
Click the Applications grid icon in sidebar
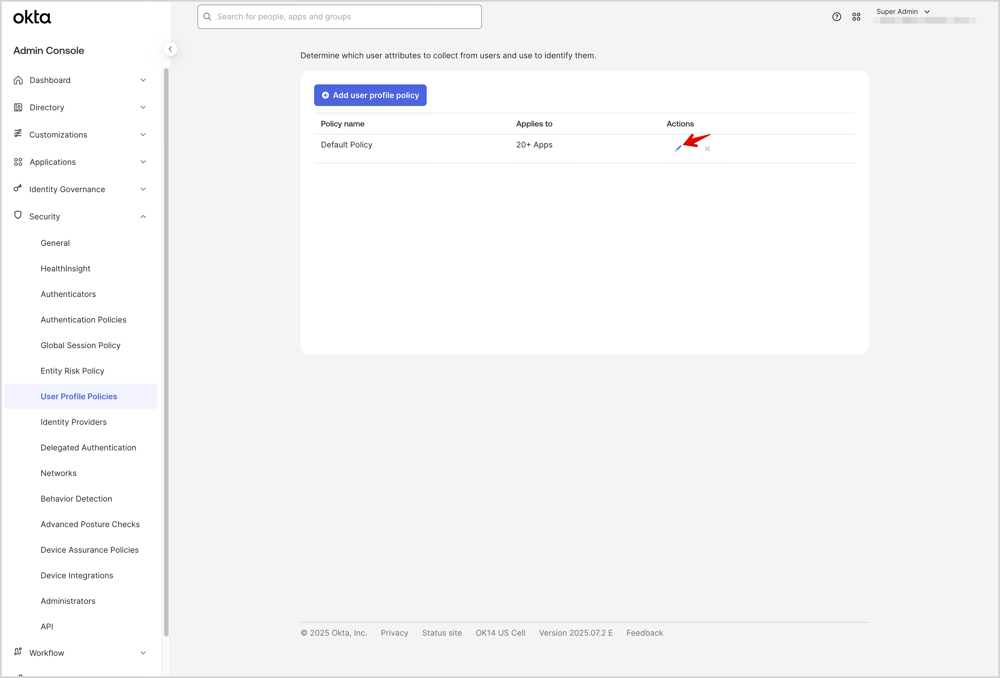pos(18,162)
